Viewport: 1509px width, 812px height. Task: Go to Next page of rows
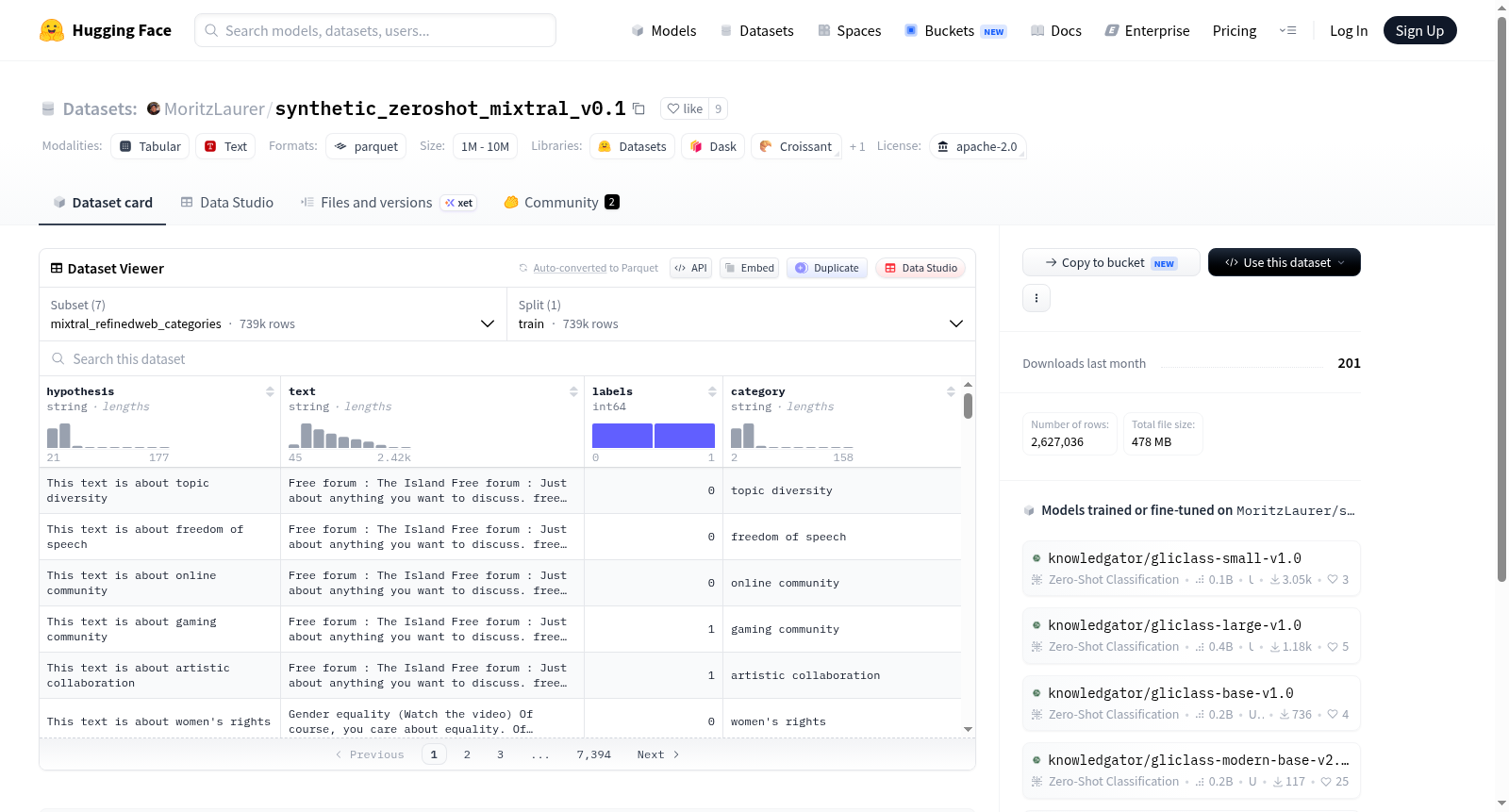[x=658, y=754]
